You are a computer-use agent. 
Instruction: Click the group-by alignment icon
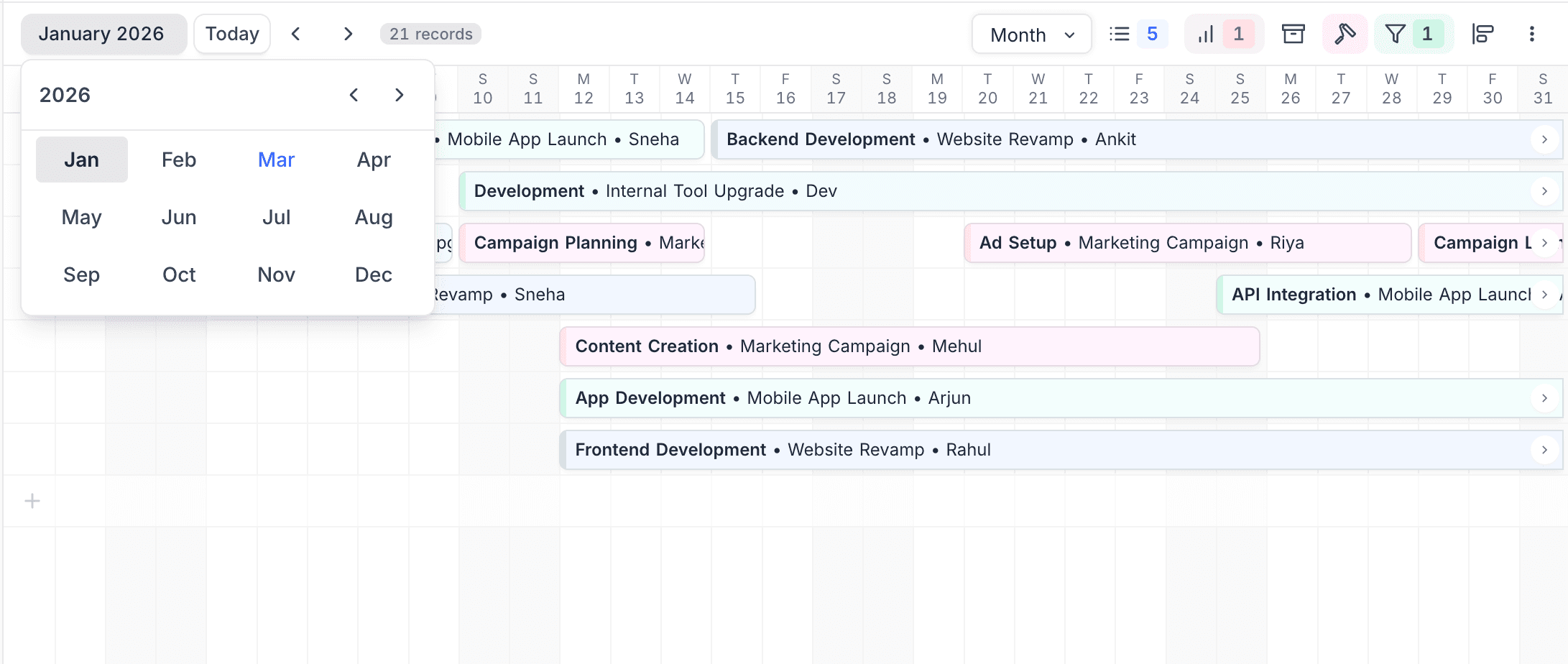pyautogui.click(x=1483, y=33)
